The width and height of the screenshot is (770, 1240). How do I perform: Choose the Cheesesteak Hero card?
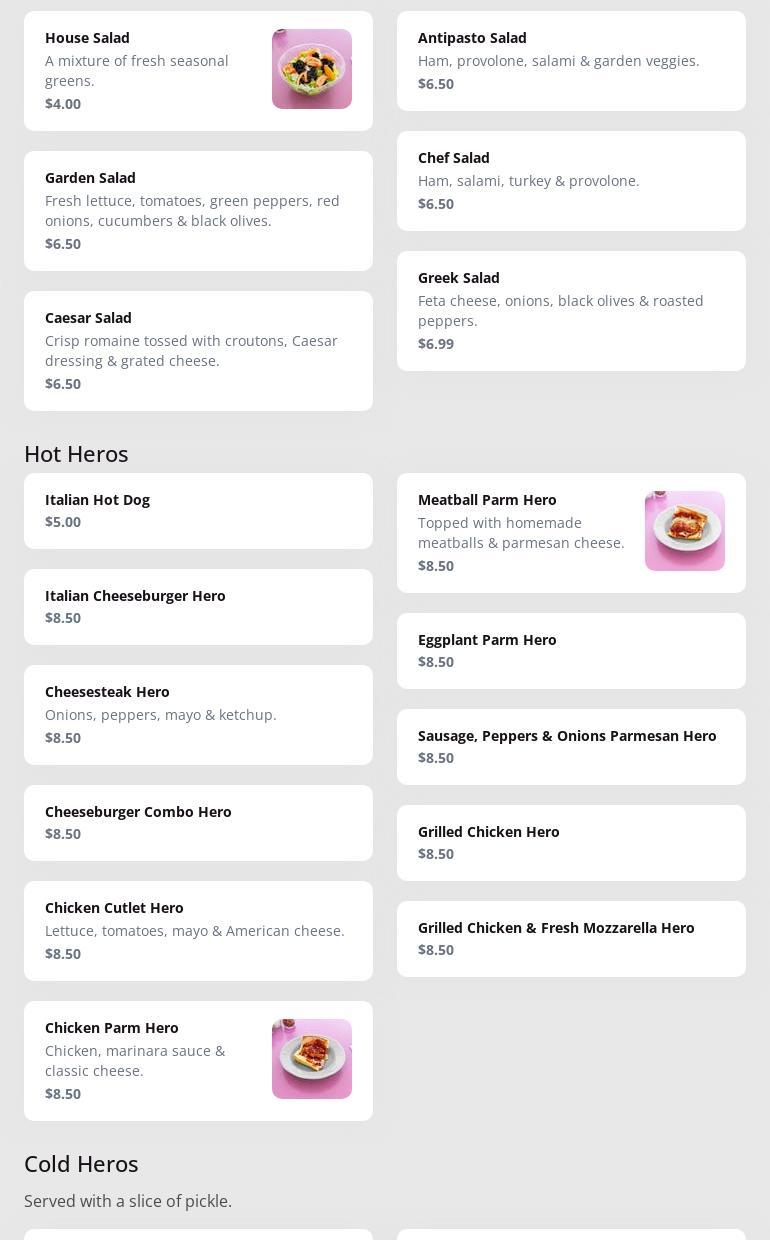click(198, 715)
